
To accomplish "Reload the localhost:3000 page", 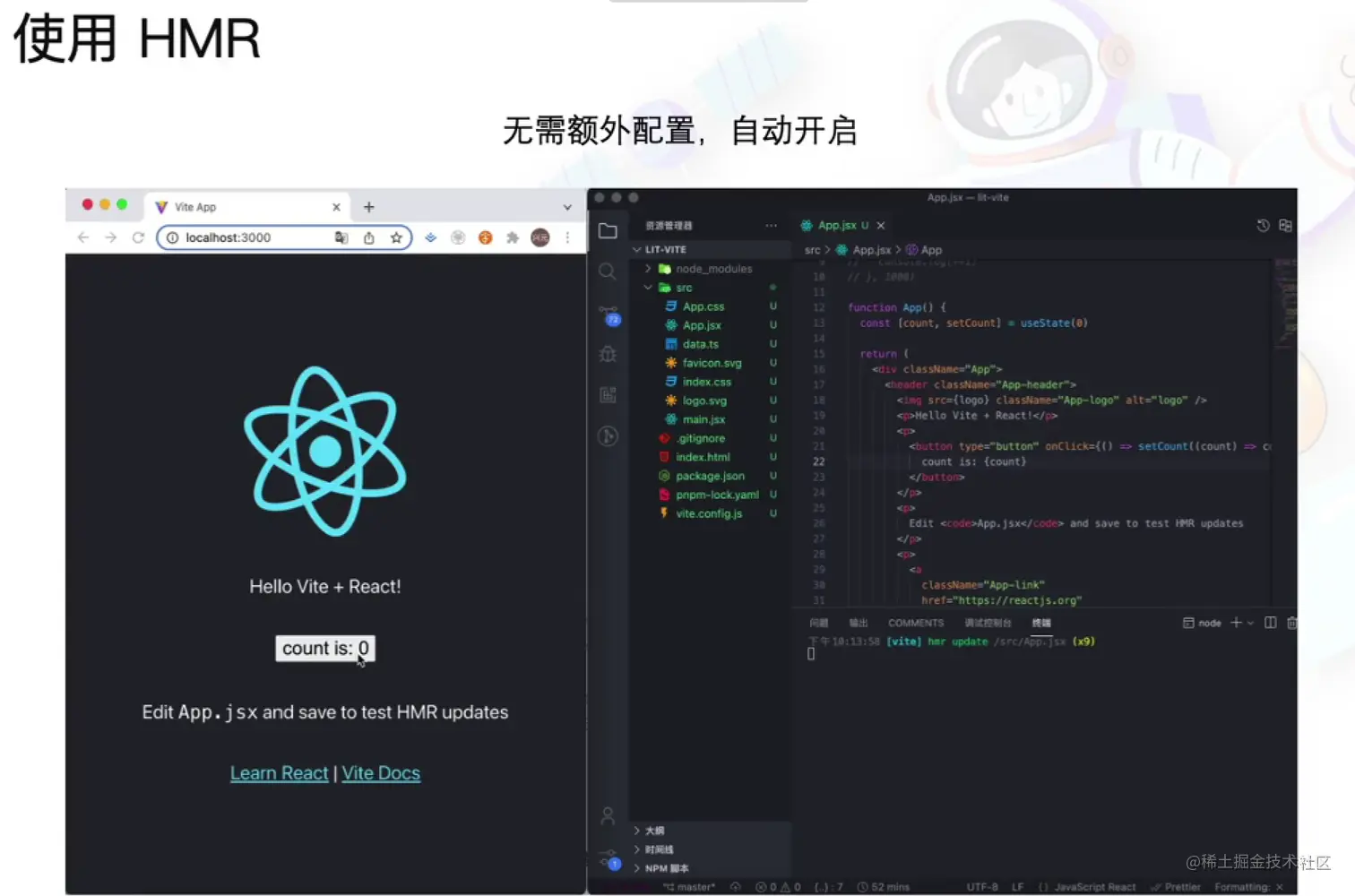I will (x=138, y=237).
